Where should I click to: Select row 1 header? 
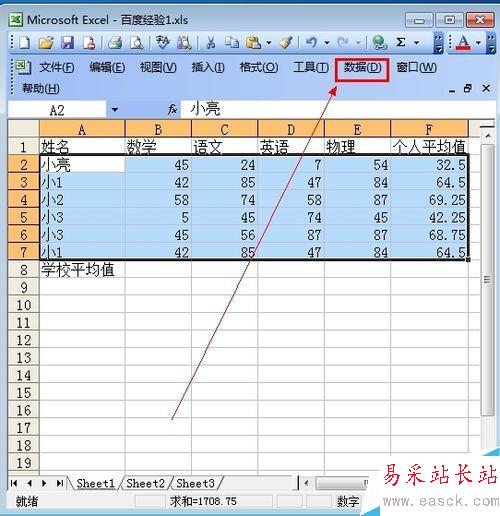23,147
